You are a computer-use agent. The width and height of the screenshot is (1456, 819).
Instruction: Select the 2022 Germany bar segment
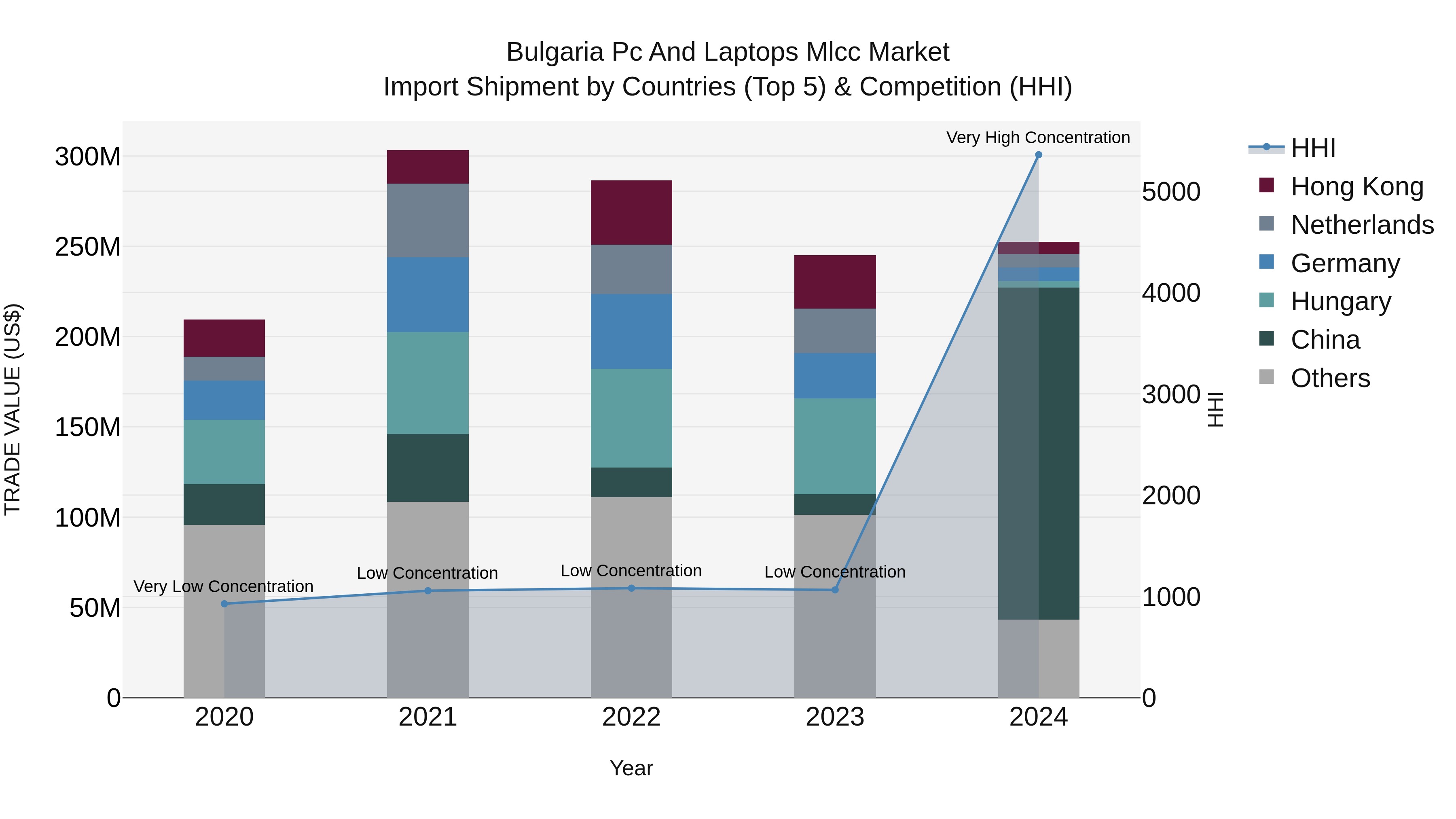(631, 331)
